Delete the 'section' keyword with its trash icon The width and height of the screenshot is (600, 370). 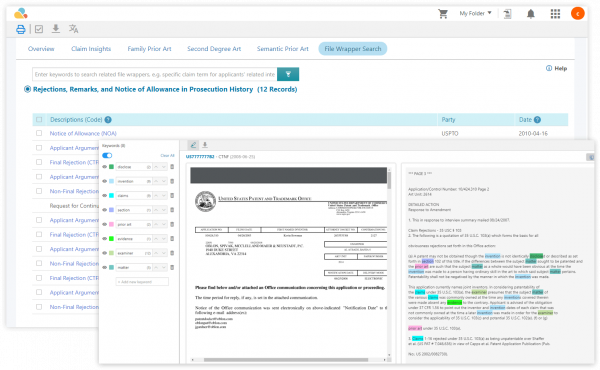click(x=172, y=210)
